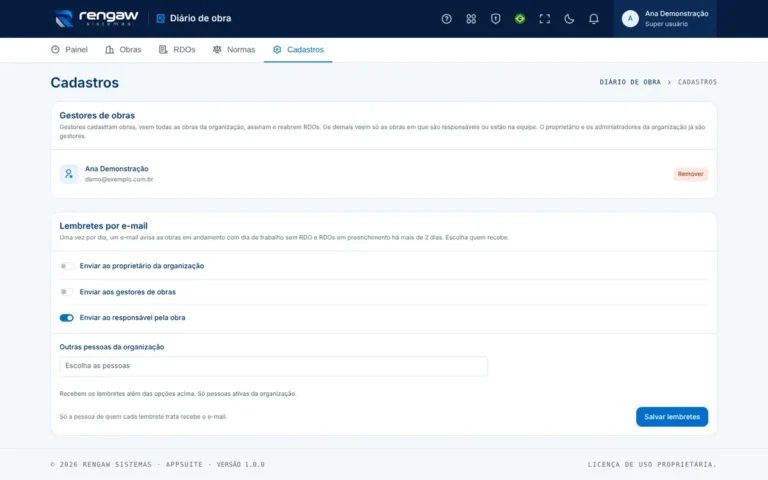Click the Cadastros page title
Screen dimensions: 768x480
pyautogui.click(x=85, y=82)
